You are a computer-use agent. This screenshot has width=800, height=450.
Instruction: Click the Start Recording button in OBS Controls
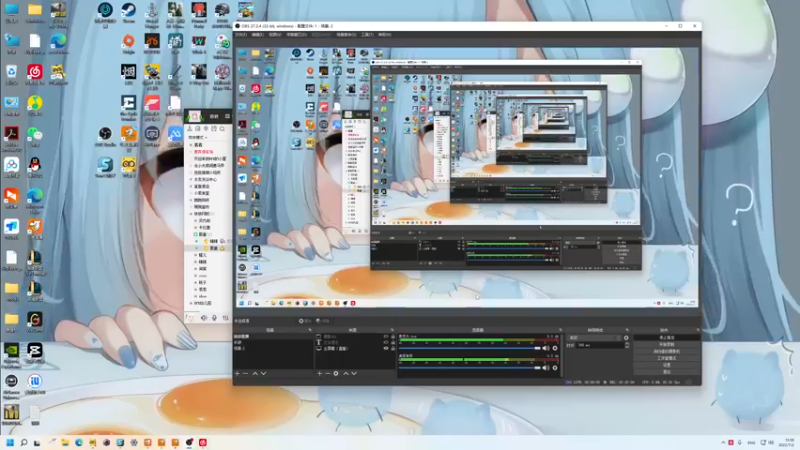pos(666,344)
